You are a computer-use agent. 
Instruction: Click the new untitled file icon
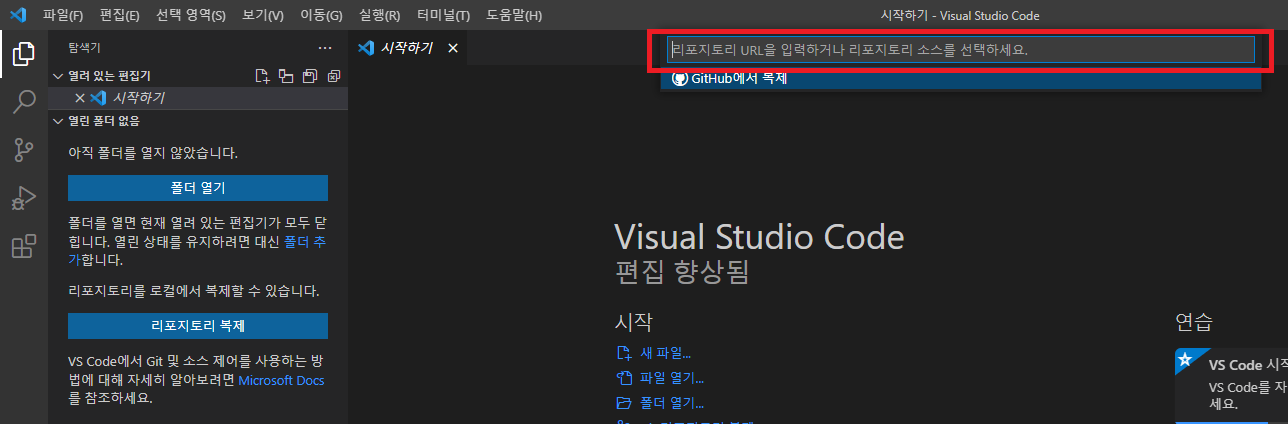(263, 76)
